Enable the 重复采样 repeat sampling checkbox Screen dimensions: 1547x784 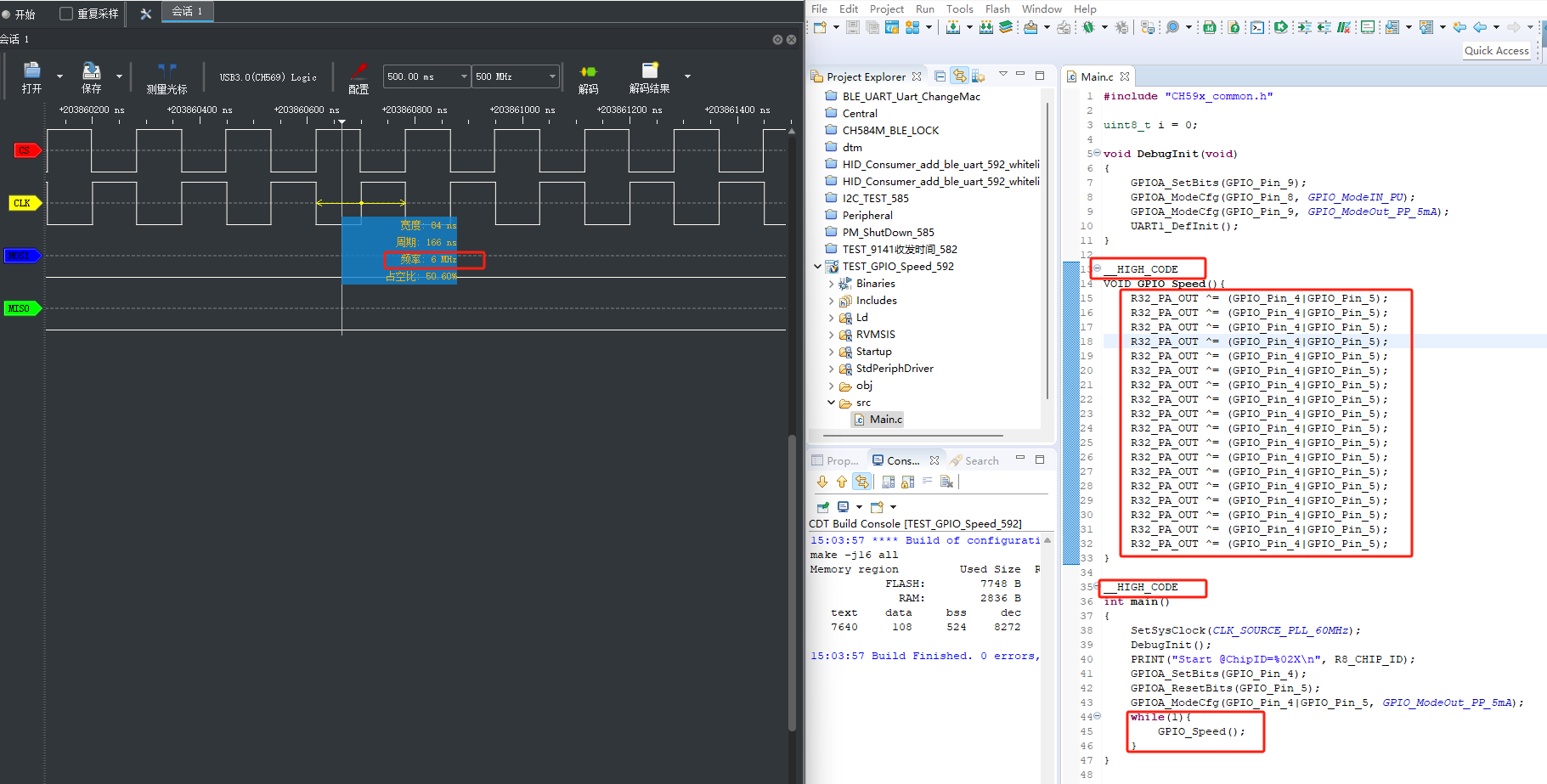(66, 14)
